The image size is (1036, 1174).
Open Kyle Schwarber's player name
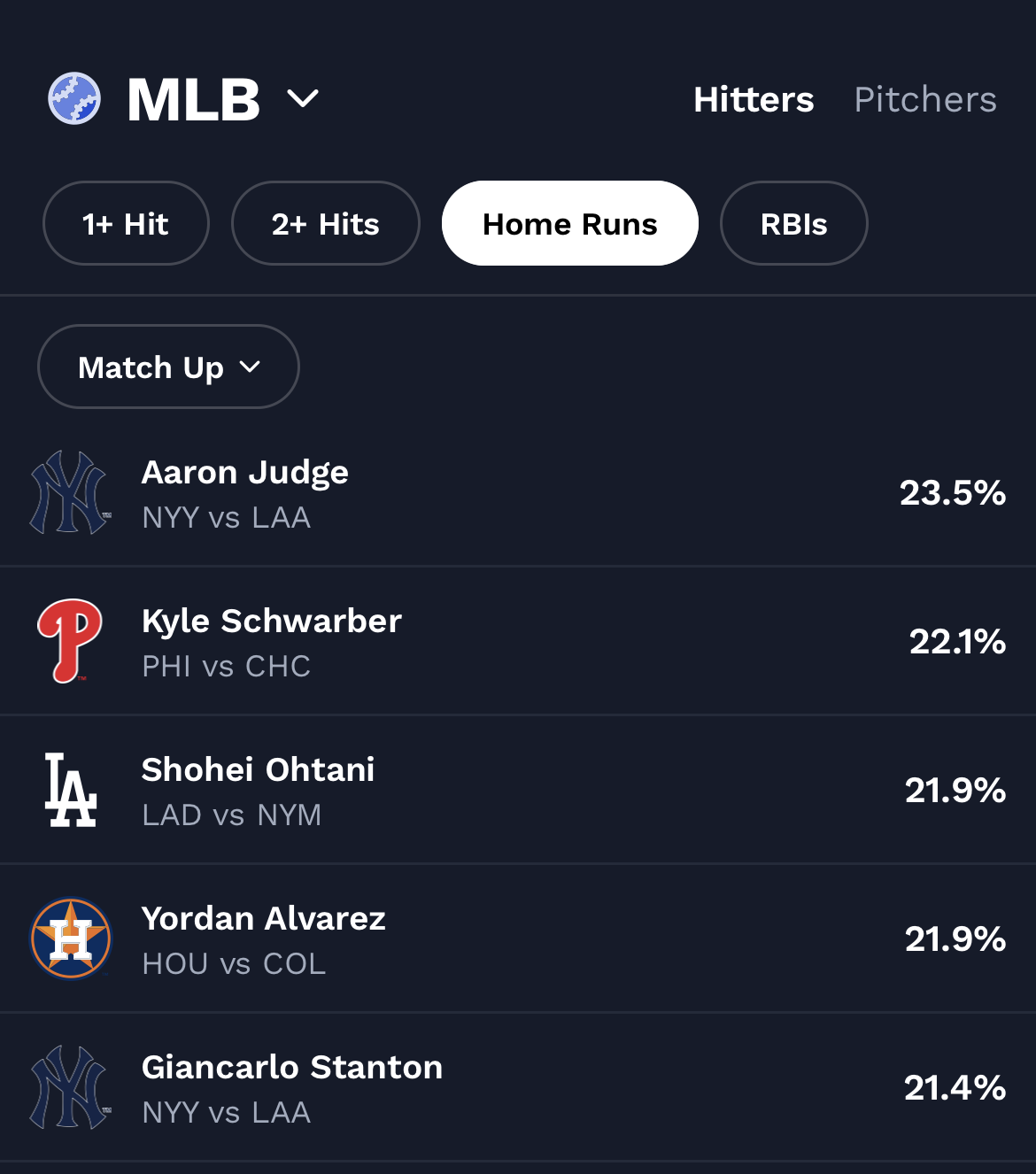[272, 622]
